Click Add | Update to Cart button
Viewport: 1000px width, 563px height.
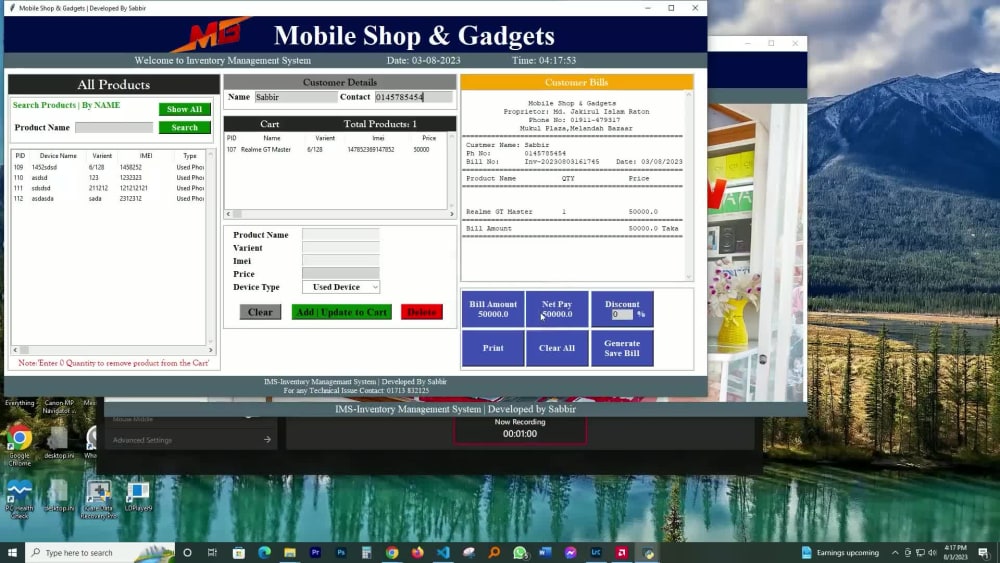coord(341,312)
